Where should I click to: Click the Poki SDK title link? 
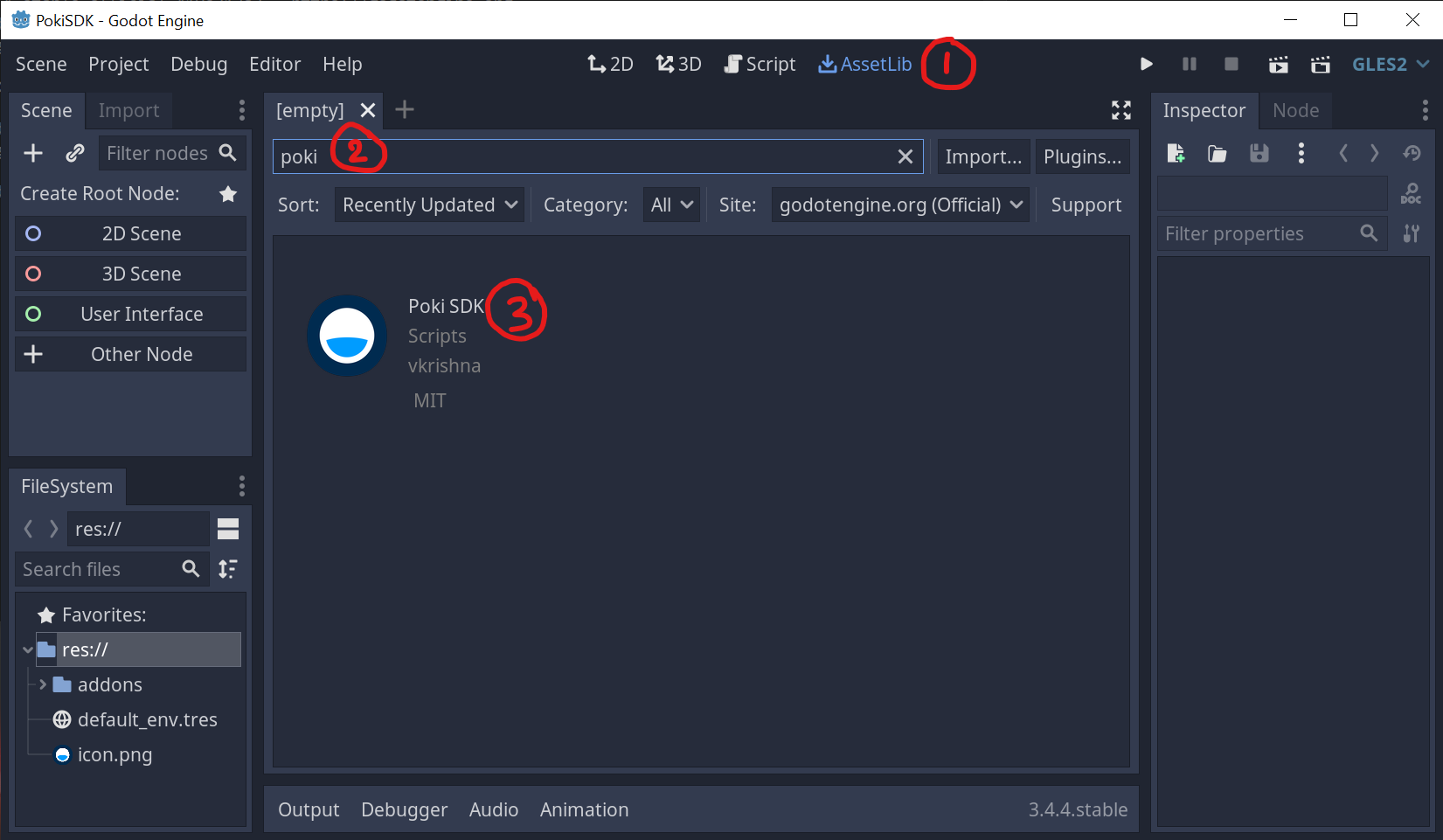[x=446, y=306]
